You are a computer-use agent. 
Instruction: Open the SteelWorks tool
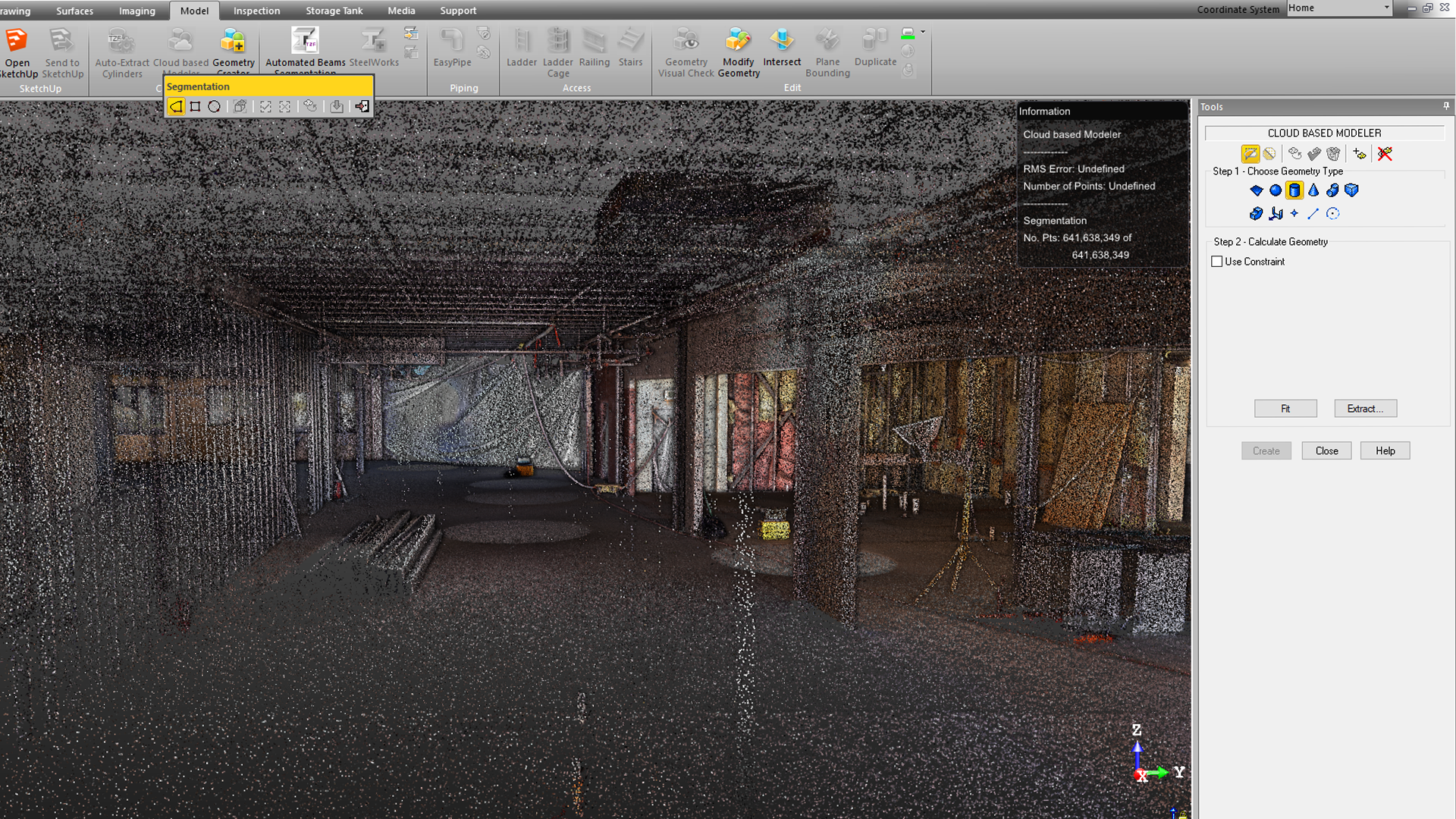[x=374, y=48]
